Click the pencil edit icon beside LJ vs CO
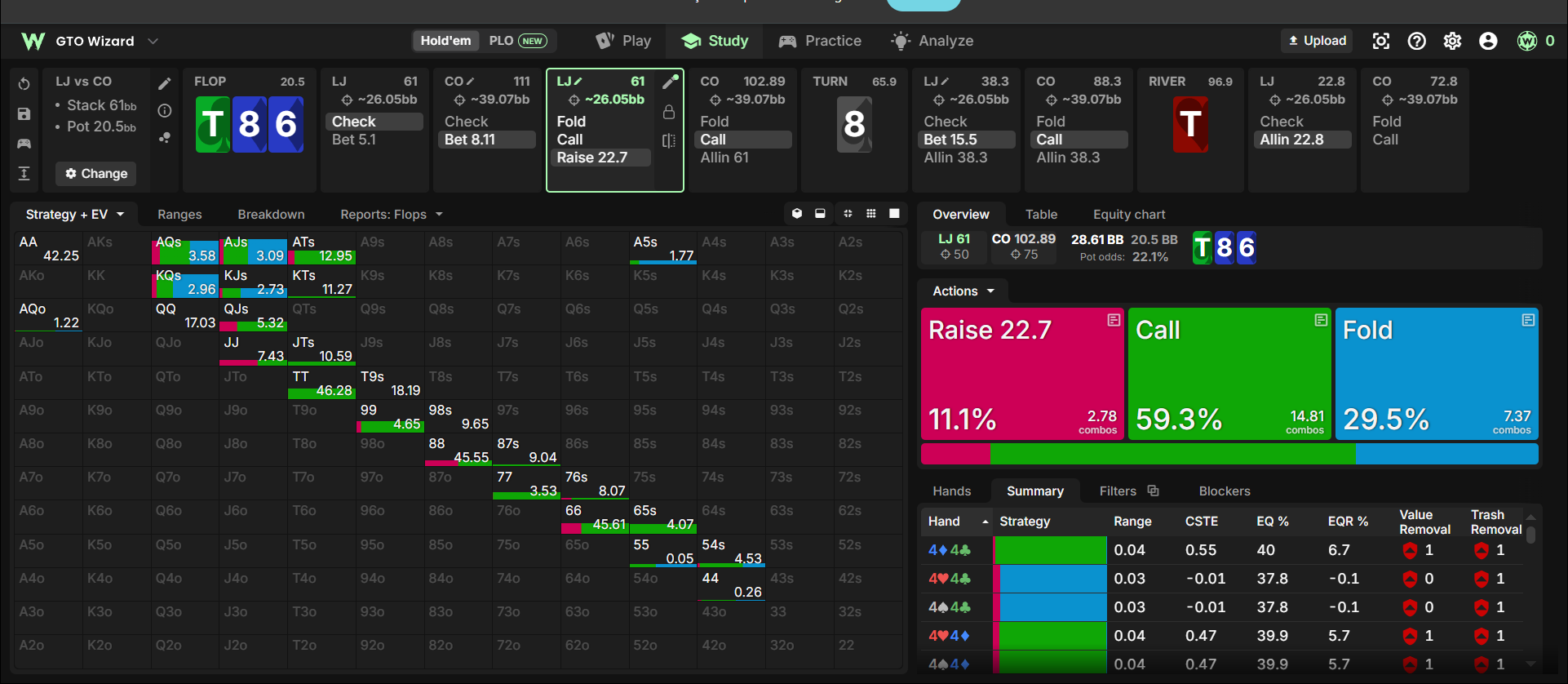The image size is (1568, 684). click(x=165, y=83)
